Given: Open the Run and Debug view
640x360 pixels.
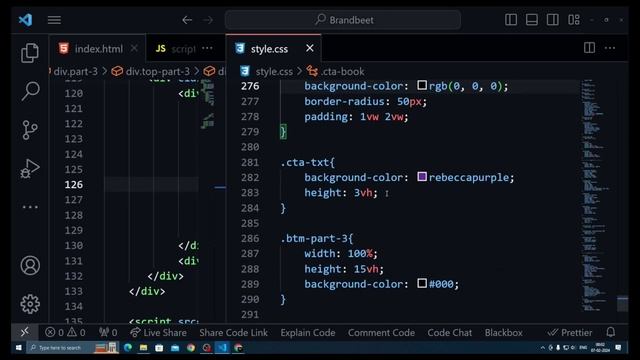Looking at the screenshot, I should click(30, 168).
